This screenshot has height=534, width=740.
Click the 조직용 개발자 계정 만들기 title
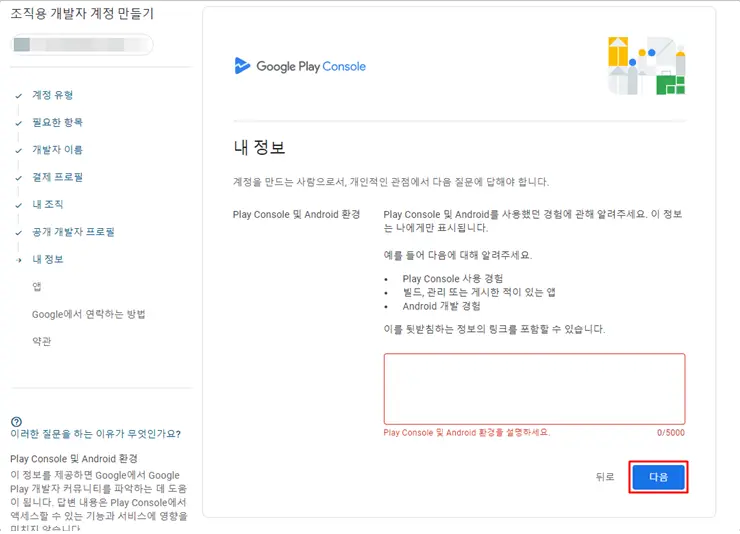[x=82, y=13]
